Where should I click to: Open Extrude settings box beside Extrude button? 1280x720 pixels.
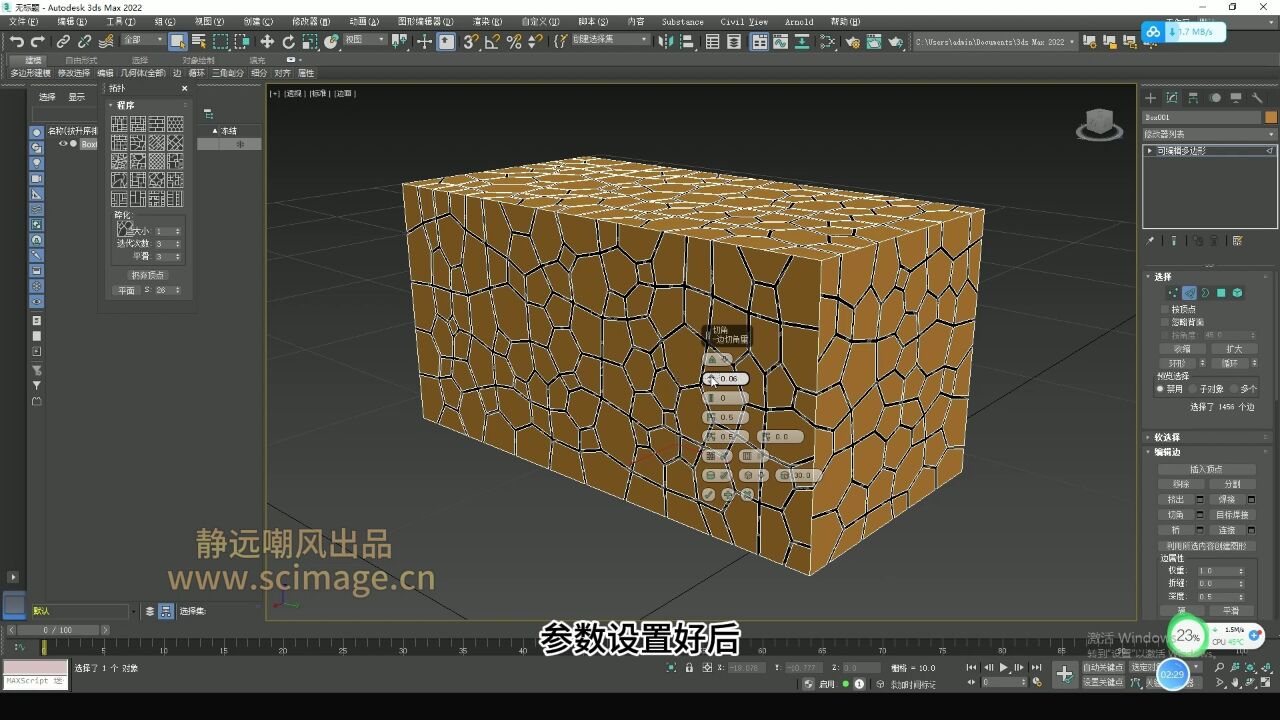1198,499
